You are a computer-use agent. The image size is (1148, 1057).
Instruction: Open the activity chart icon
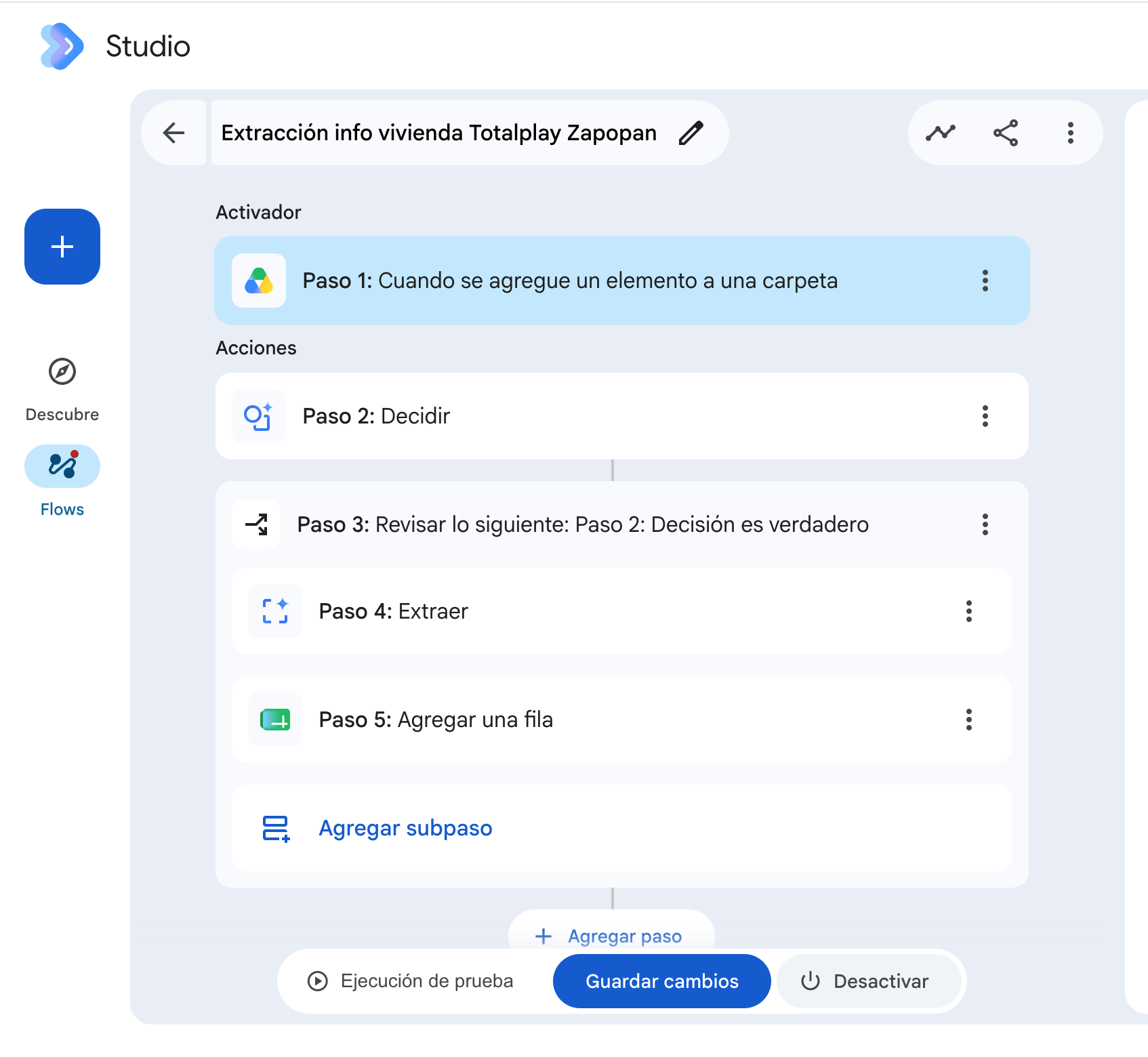[941, 133]
